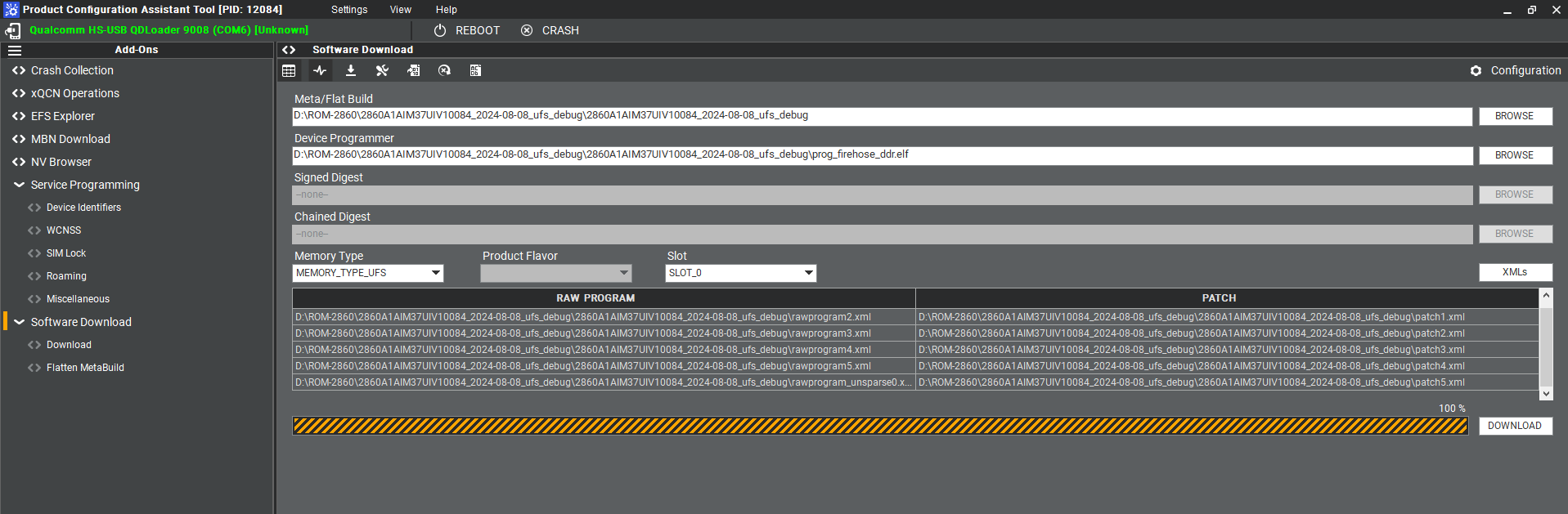
Task: Click the wrench and screwdriver tools icon
Action: tap(382, 71)
